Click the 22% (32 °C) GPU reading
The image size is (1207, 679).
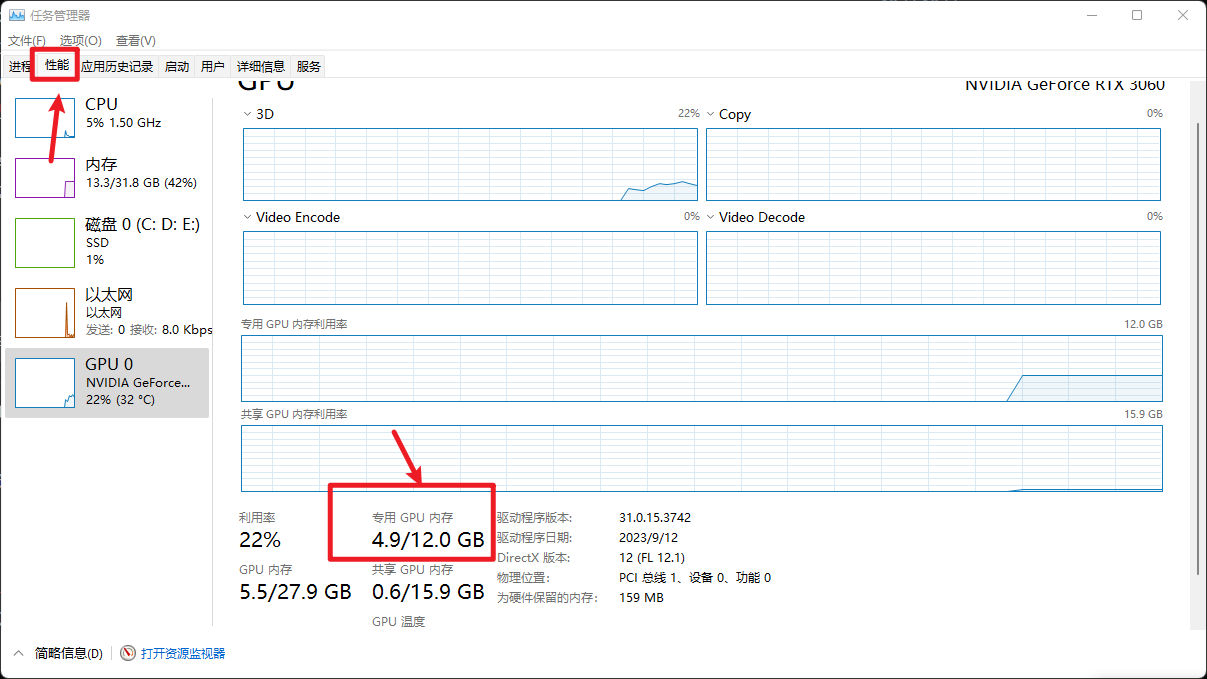[120, 400]
